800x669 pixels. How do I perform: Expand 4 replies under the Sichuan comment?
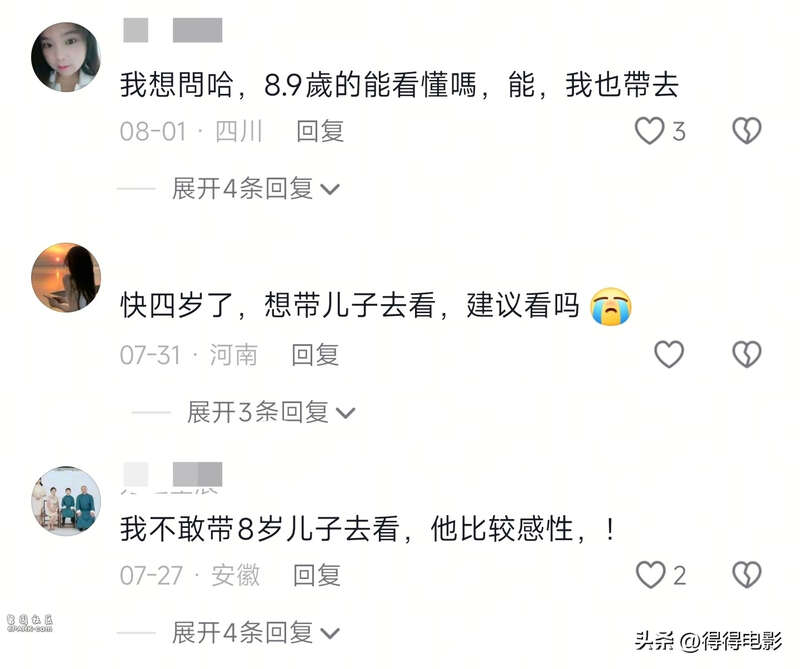tap(255, 189)
